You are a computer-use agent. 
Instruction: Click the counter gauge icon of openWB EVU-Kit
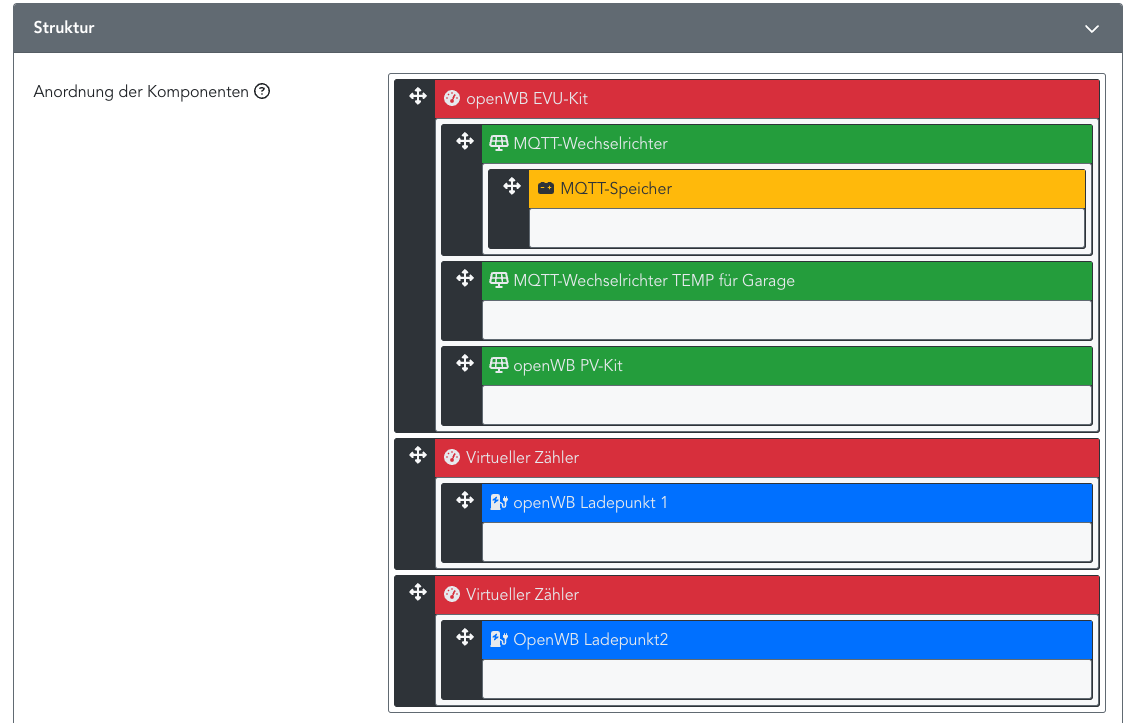[x=452, y=98]
